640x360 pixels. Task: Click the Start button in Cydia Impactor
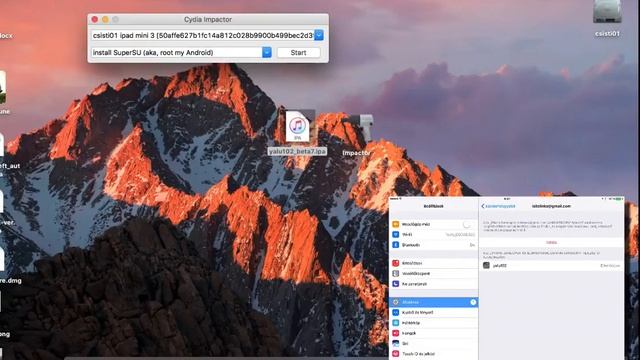[298, 53]
